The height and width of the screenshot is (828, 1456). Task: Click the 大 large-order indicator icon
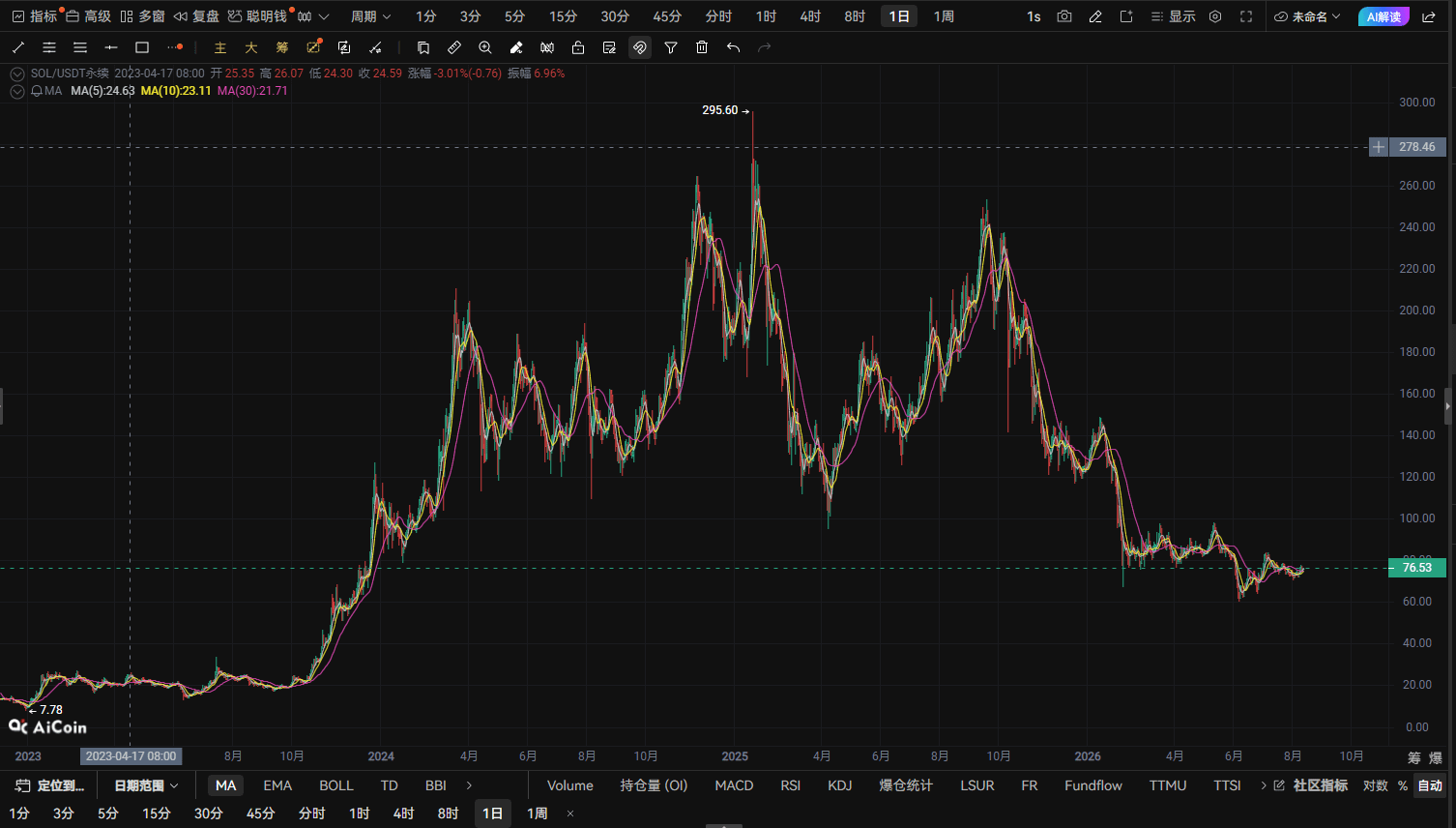pos(251,47)
